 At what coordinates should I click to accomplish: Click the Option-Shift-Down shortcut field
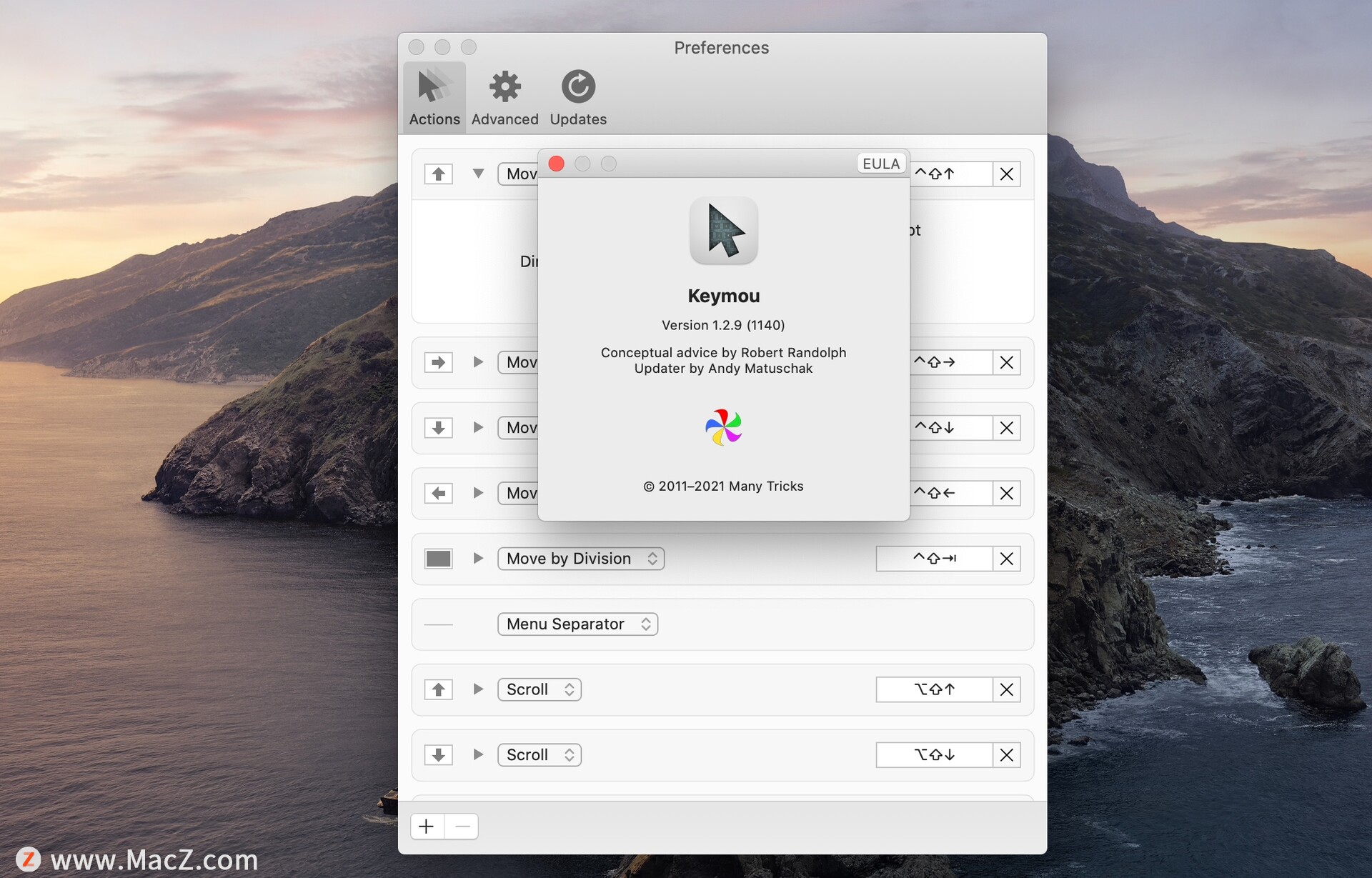pyautogui.click(x=934, y=755)
